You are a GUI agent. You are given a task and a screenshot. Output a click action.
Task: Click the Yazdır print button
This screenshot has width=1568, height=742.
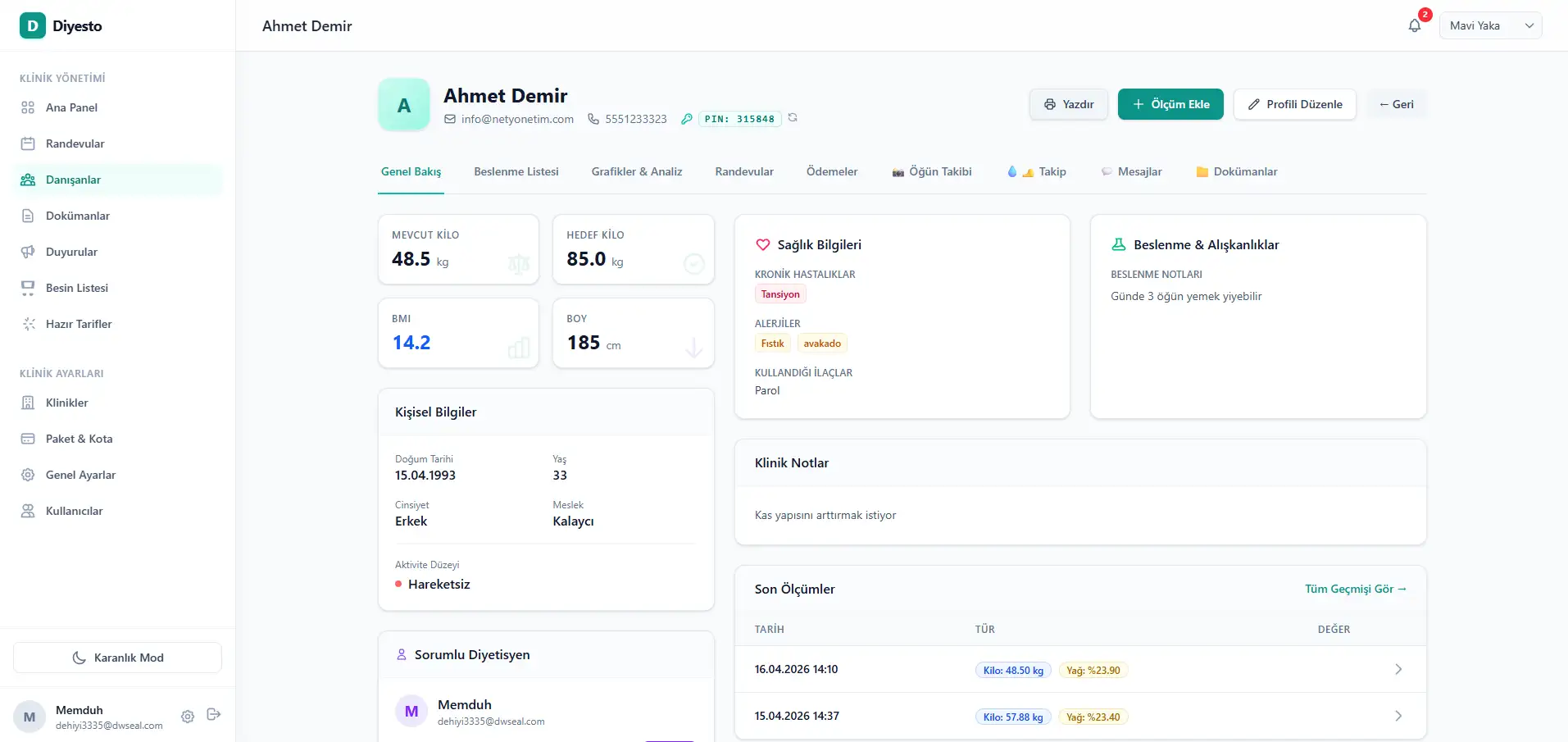click(1069, 104)
